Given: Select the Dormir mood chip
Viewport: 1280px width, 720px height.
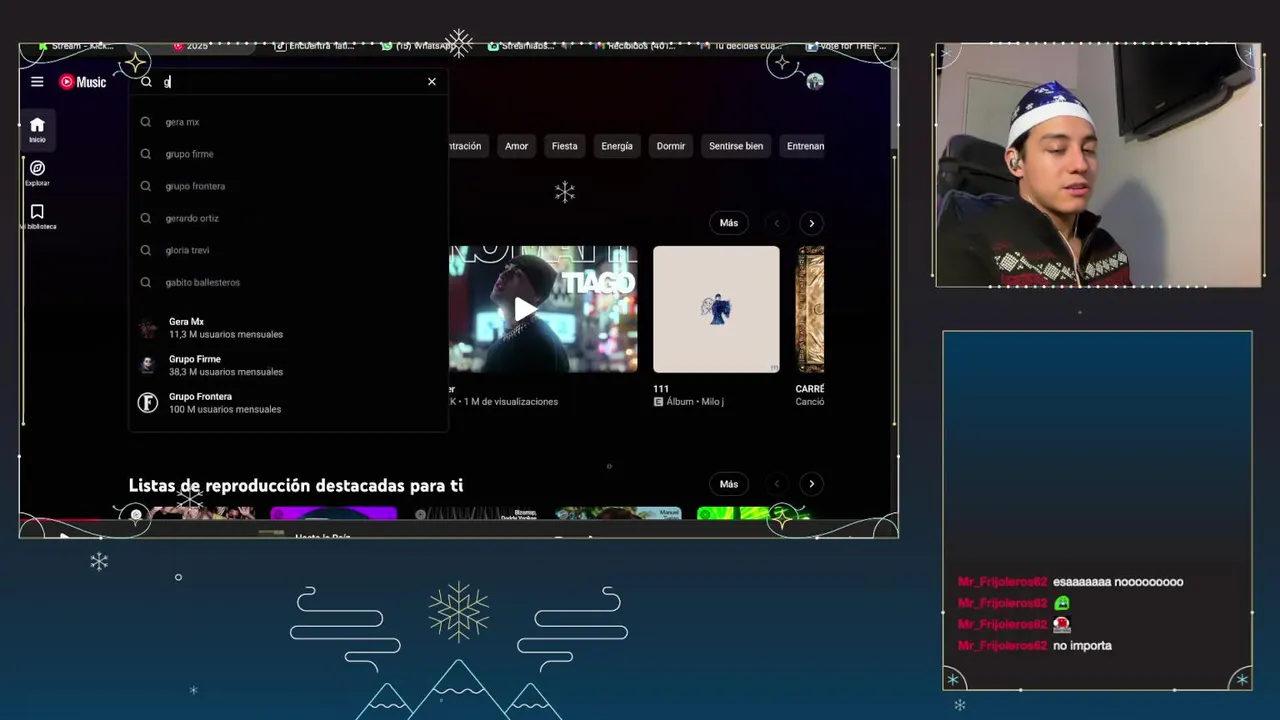Looking at the screenshot, I should [671, 146].
